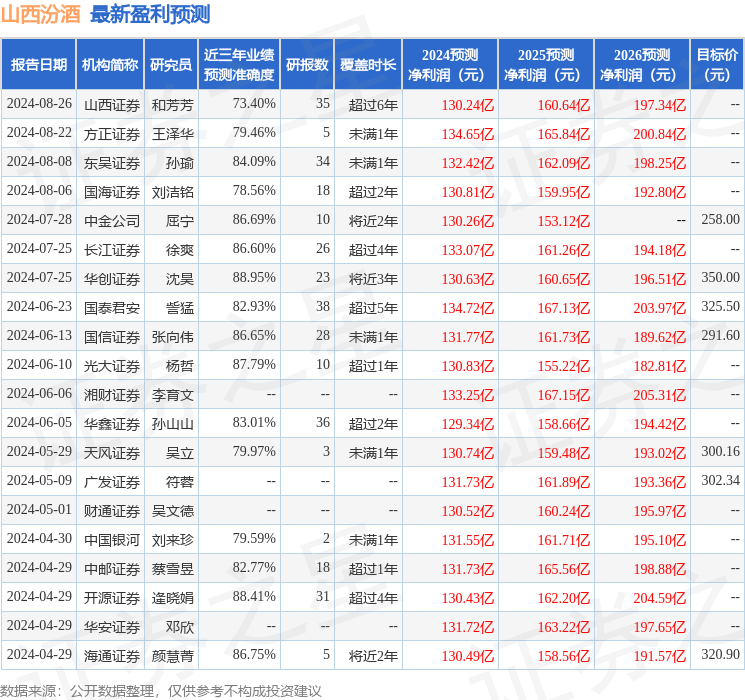745x700 pixels.
Task: Select the 华安证券 institution cell
Action: coord(112,627)
